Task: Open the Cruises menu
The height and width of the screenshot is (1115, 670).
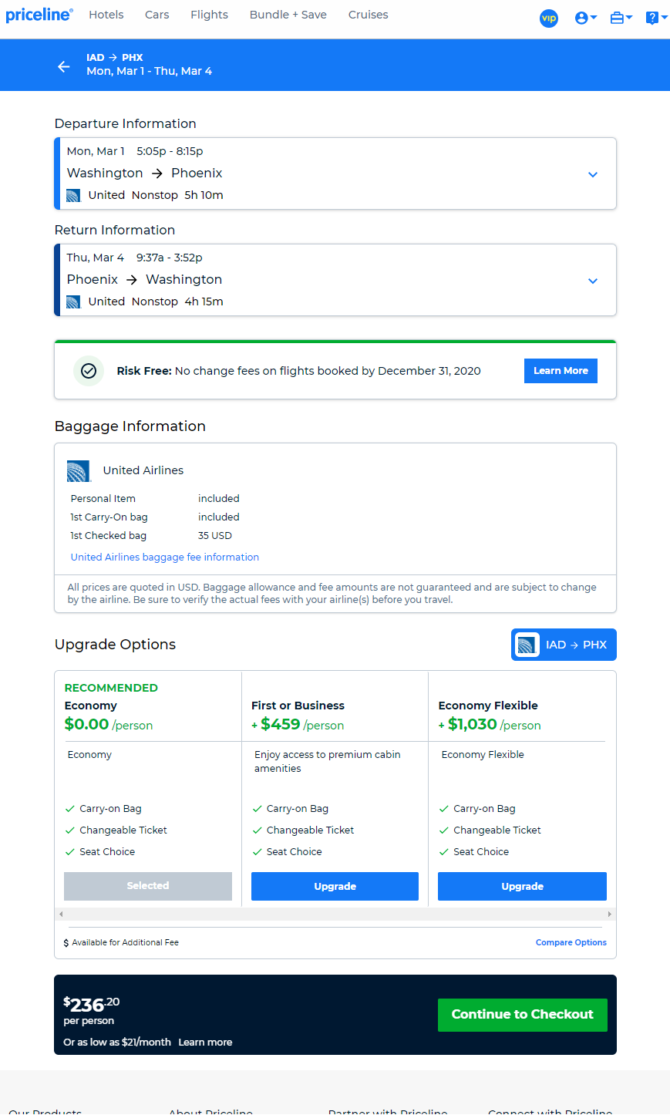Action: [x=368, y=15]
